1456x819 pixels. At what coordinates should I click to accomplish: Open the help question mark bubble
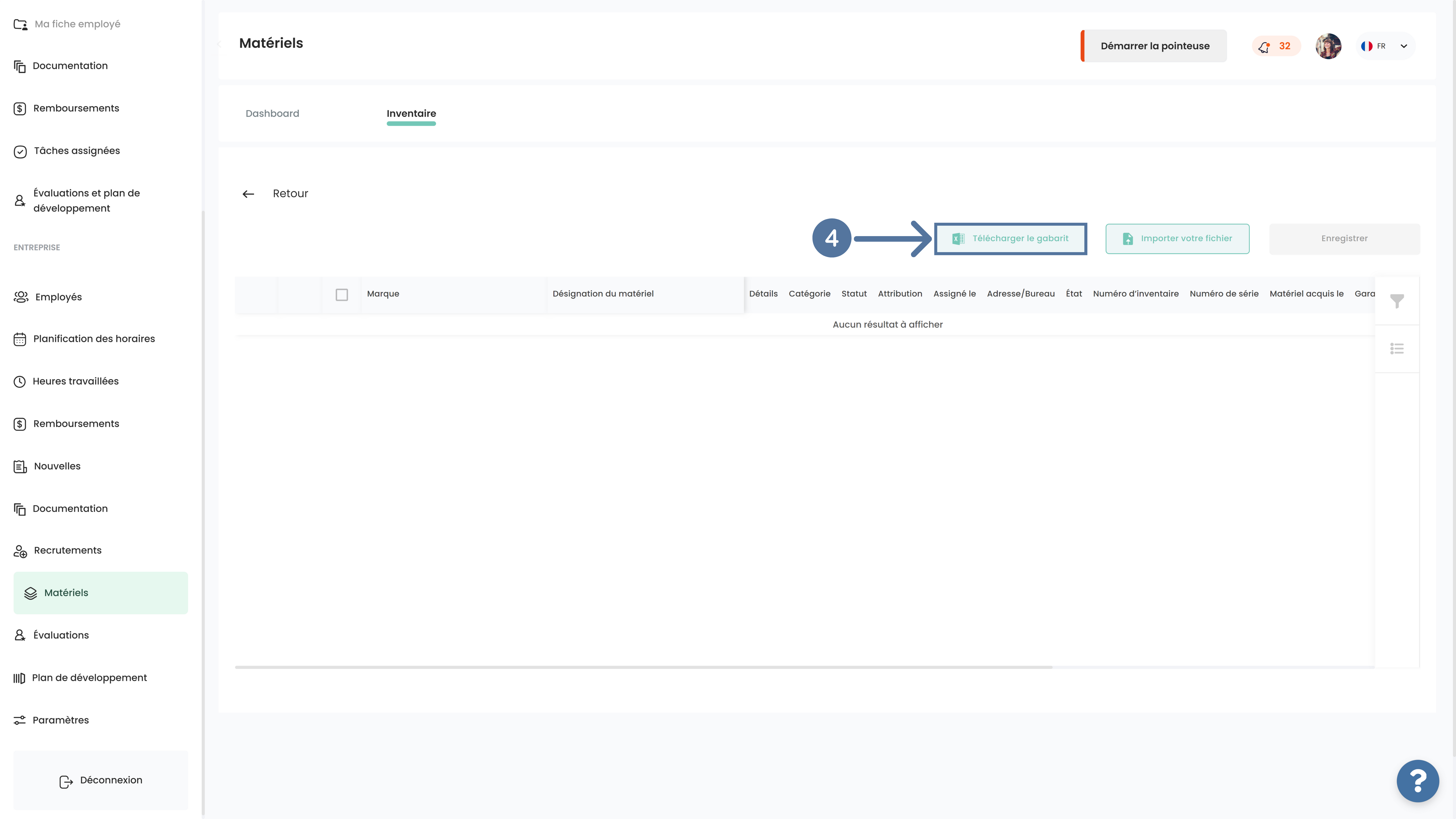(1418, 781)
